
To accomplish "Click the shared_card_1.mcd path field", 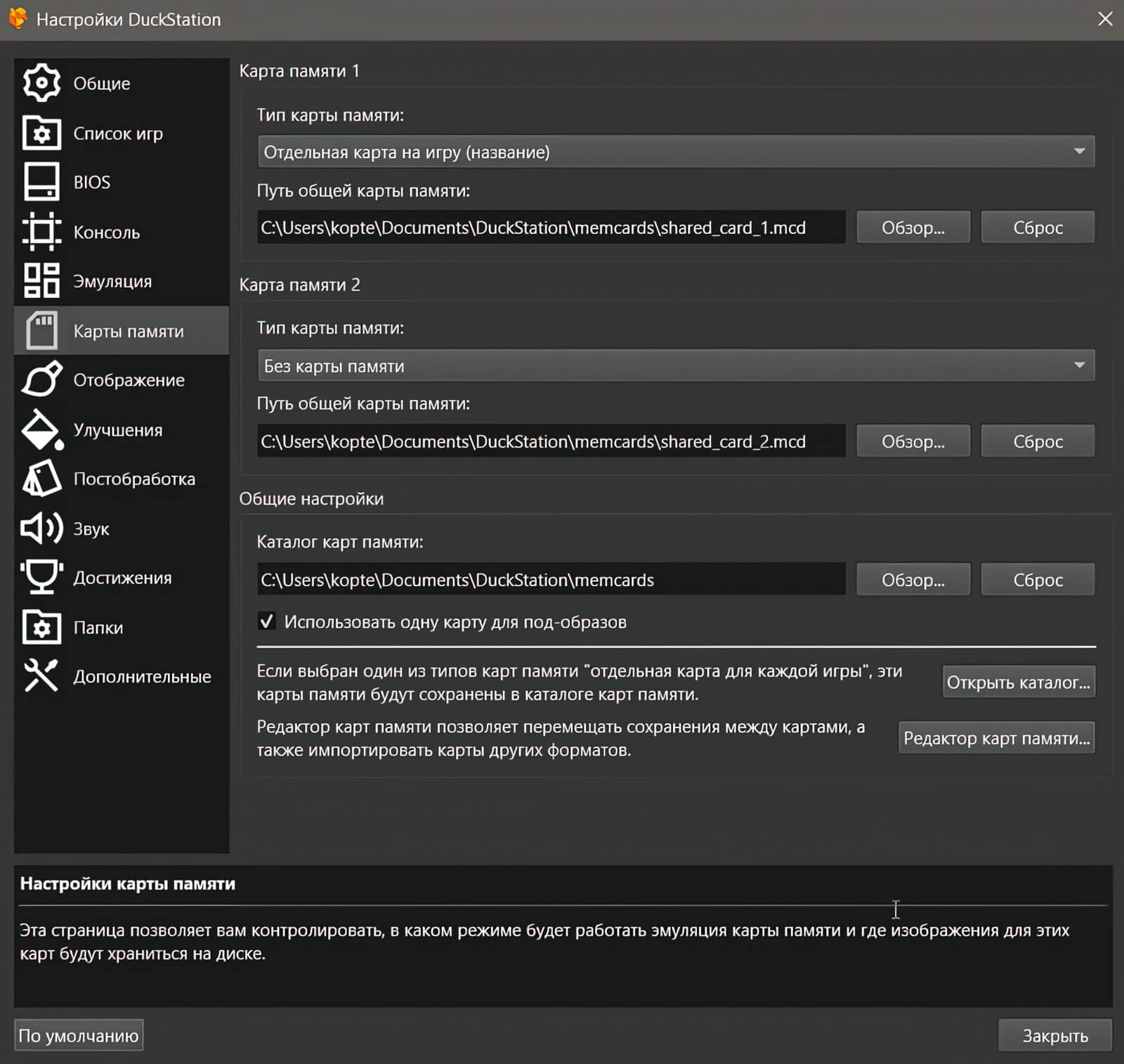I will [551, 227].
